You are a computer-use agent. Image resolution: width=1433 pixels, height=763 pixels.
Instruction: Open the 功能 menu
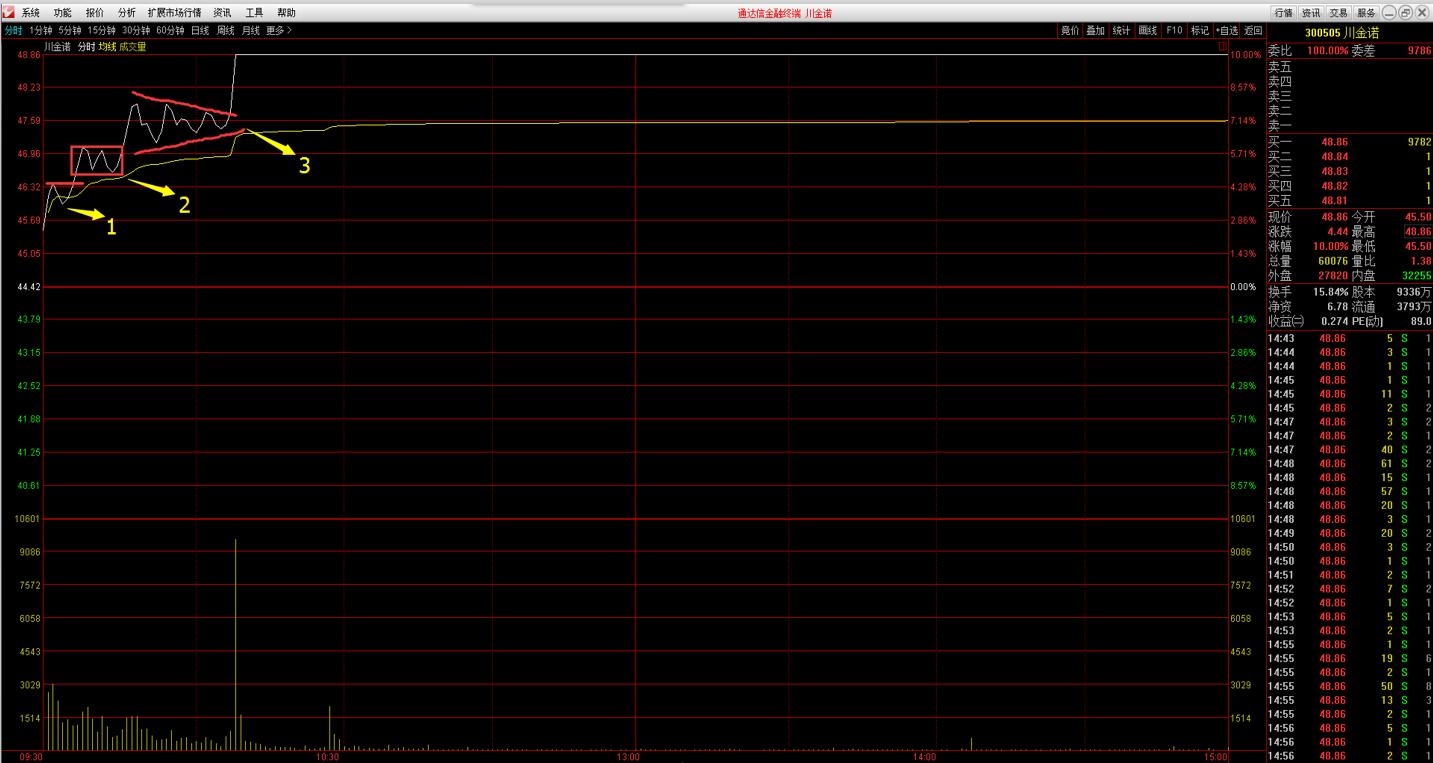(63, 13)
